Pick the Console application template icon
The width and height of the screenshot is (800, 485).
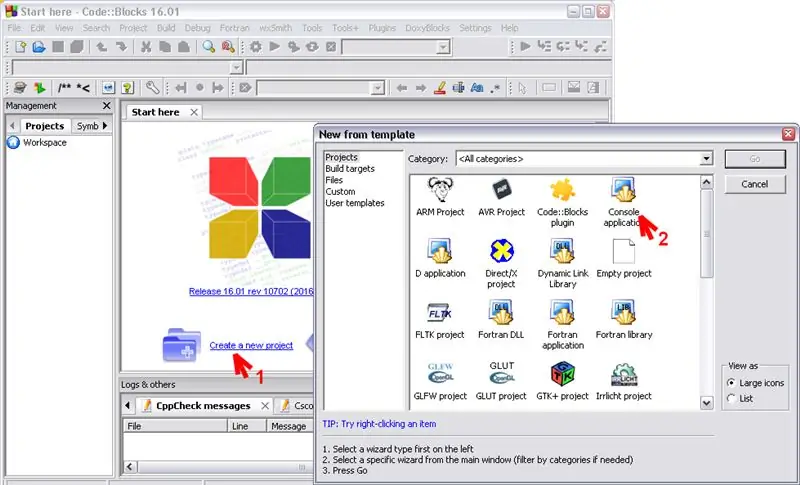[623, 189]
